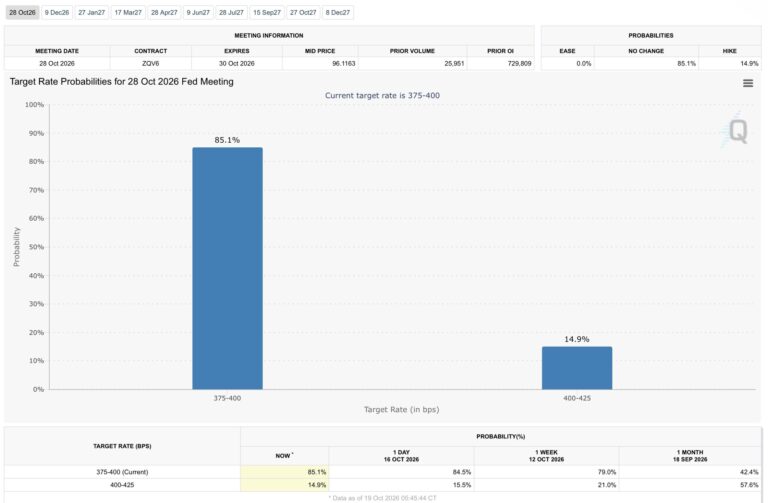This screenshot has height=503, width=768.
Task: Click the highlighted 14.9% NOW cell
Action: point(285,485)
